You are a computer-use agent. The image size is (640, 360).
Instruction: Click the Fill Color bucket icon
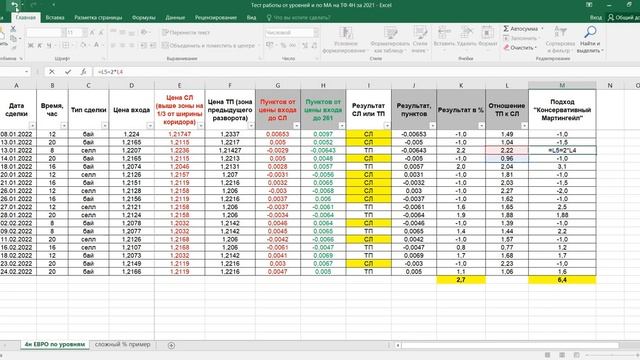pos(83,45)
